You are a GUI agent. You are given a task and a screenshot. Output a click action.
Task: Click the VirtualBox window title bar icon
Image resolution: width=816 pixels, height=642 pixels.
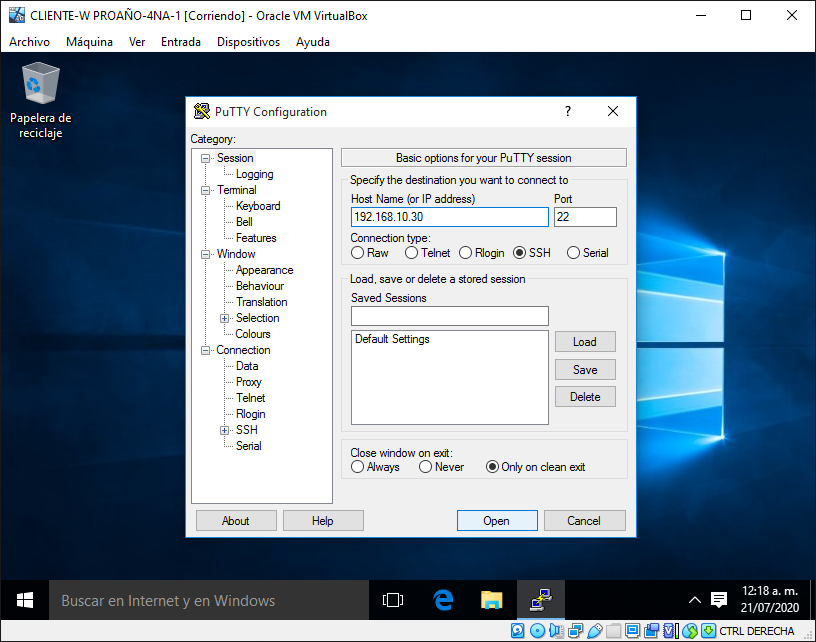[17, 15]
